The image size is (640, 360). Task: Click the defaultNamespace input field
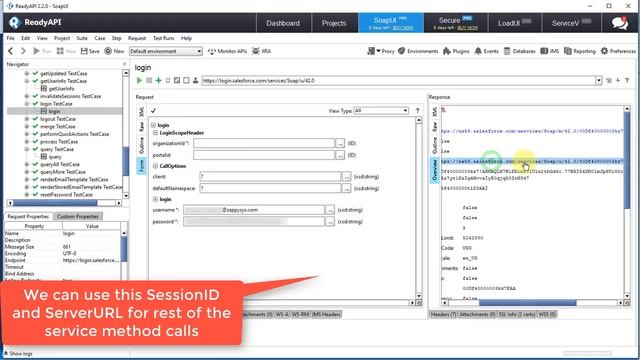coord(270,188)
